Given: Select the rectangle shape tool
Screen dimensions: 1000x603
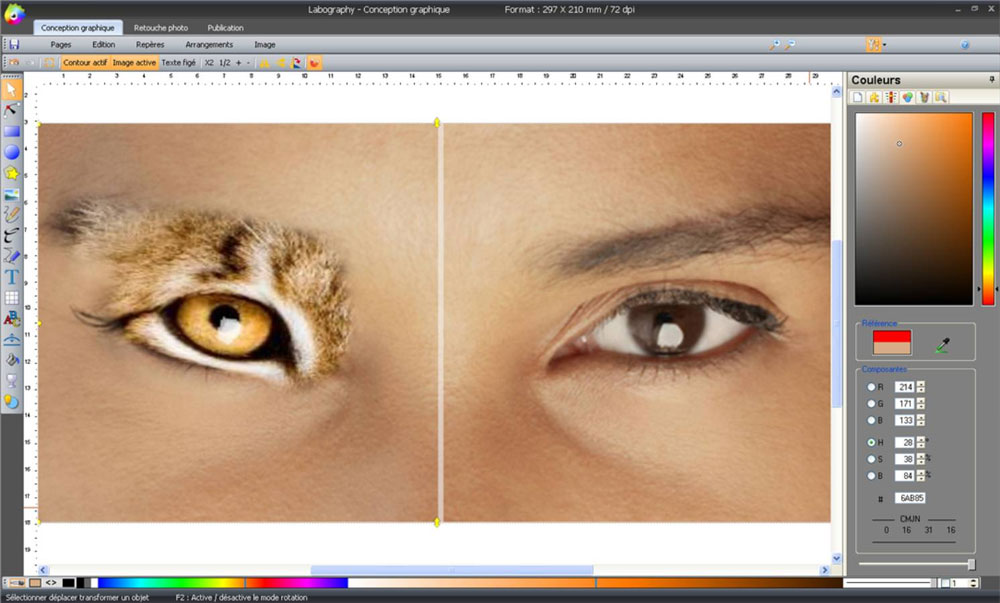Looking at the screenshot, I should pos(12,131).
